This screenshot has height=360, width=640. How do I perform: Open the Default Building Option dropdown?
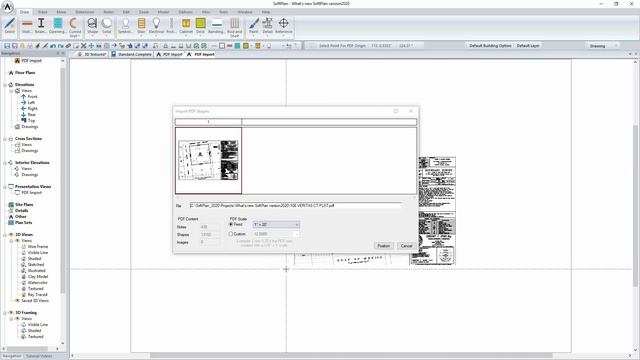(x=490, y=46)
